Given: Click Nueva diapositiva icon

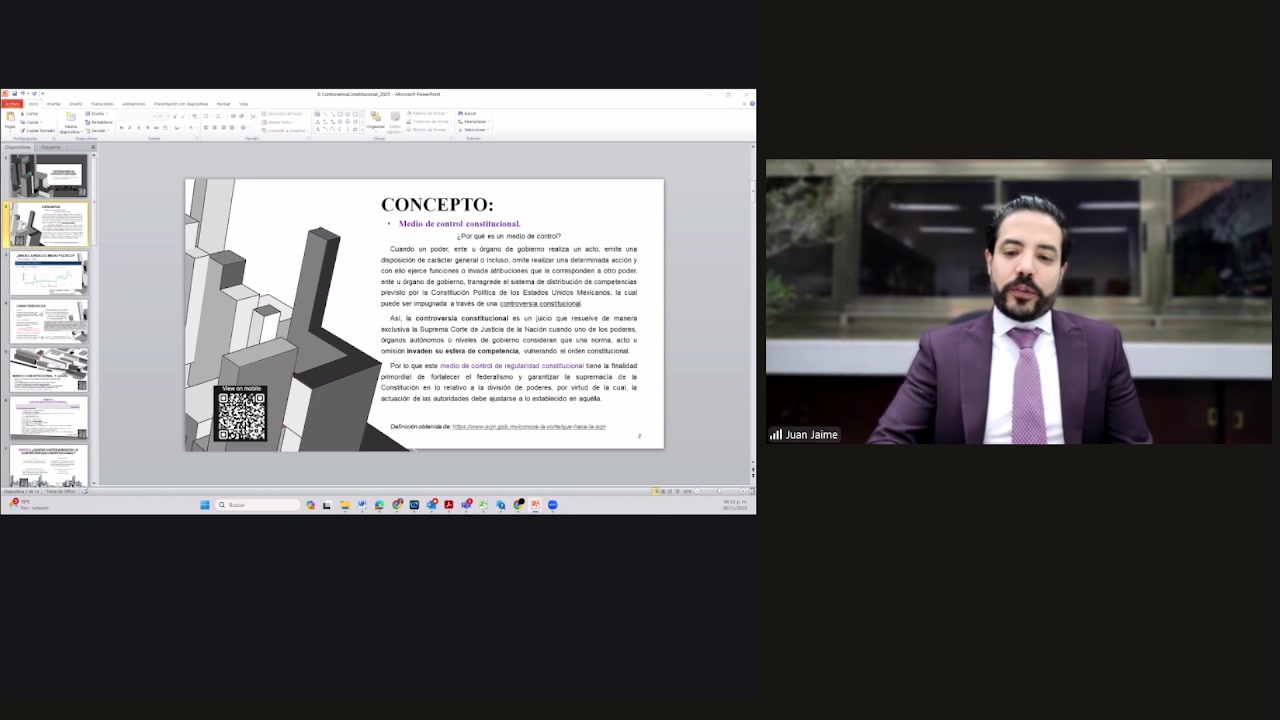Looking at the screenshot, I should [x=71, y=116].
